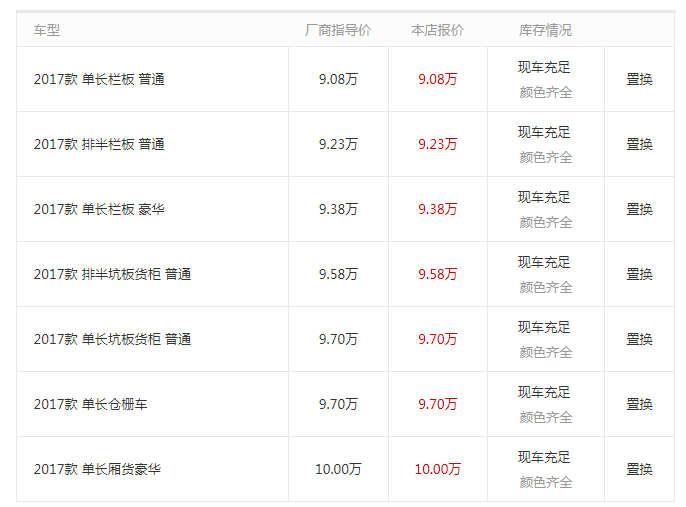The width and height of the screenshot is (686, 507).
Task: Click the 厂商指导价 column header
Action: tap(338, 30)
